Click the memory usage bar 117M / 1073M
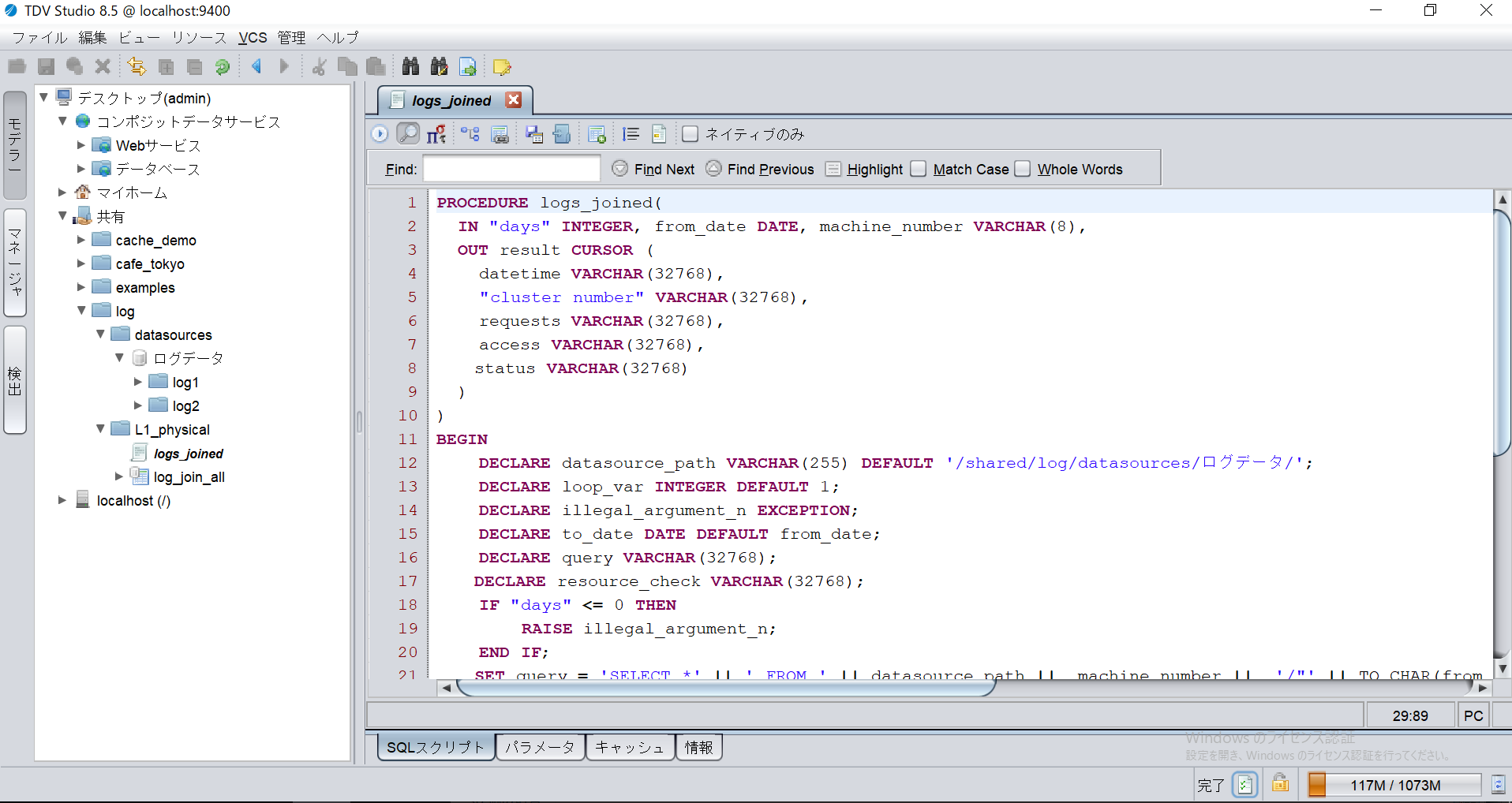This screenshot has height=803, width=1512. 1394,785
